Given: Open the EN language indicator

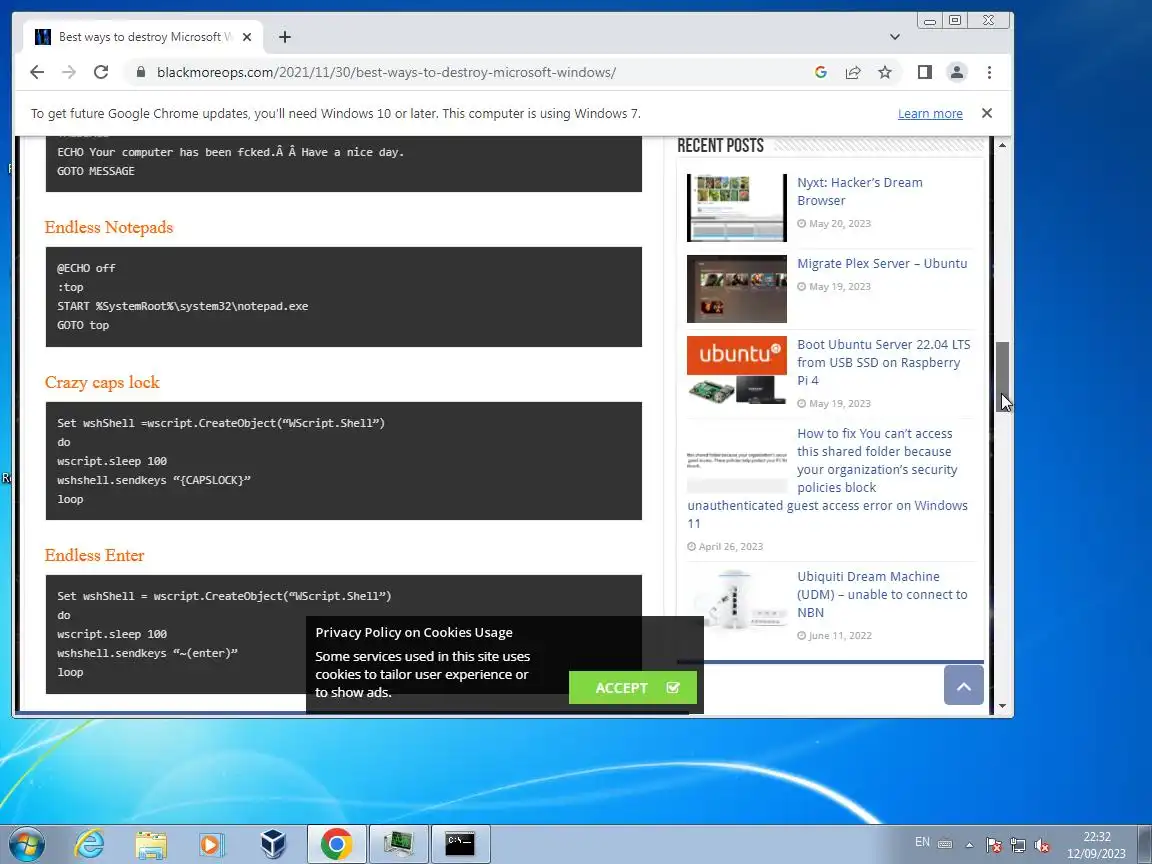Looking at the screenshot, I should [923, 842].
